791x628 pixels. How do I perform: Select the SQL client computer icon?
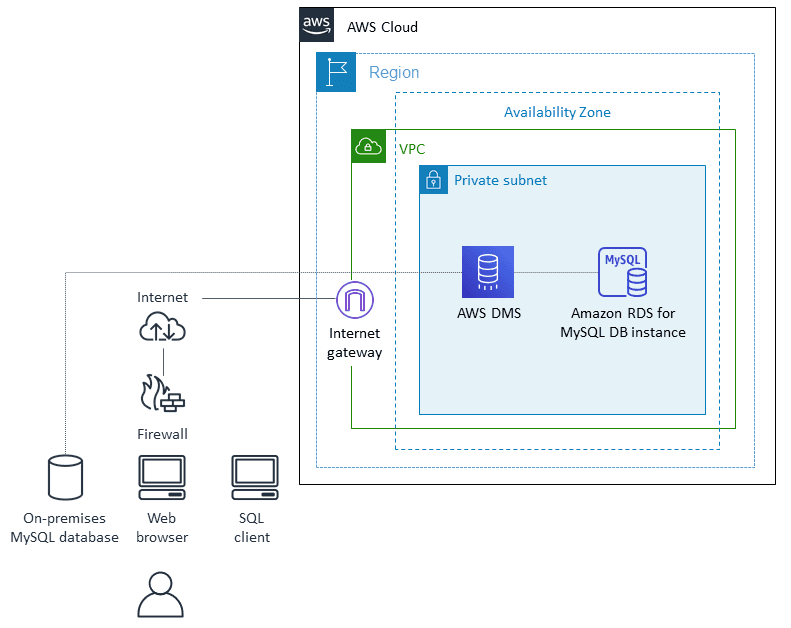(254, 477)
